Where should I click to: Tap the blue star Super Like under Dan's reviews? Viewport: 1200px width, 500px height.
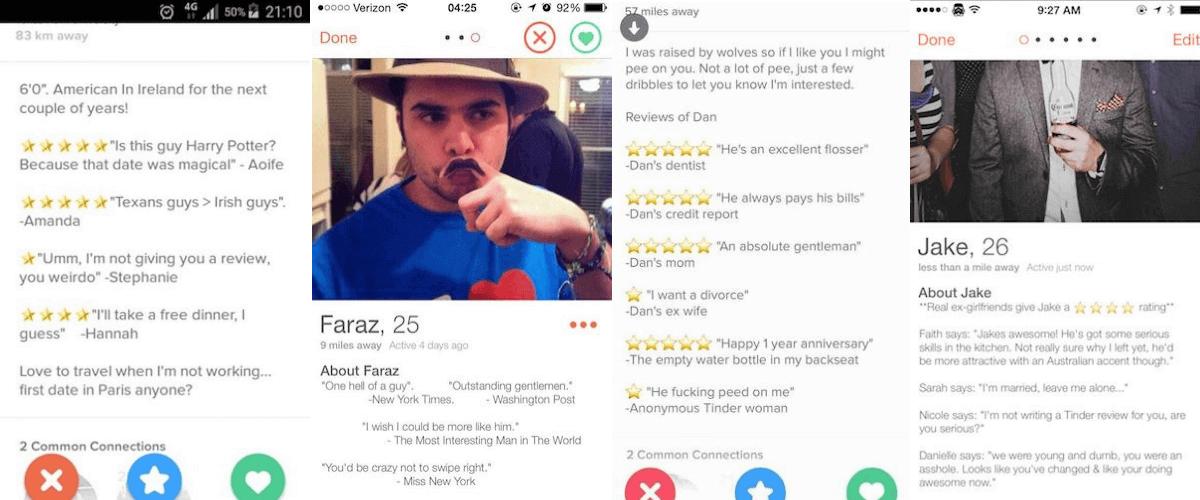(760, 485)
